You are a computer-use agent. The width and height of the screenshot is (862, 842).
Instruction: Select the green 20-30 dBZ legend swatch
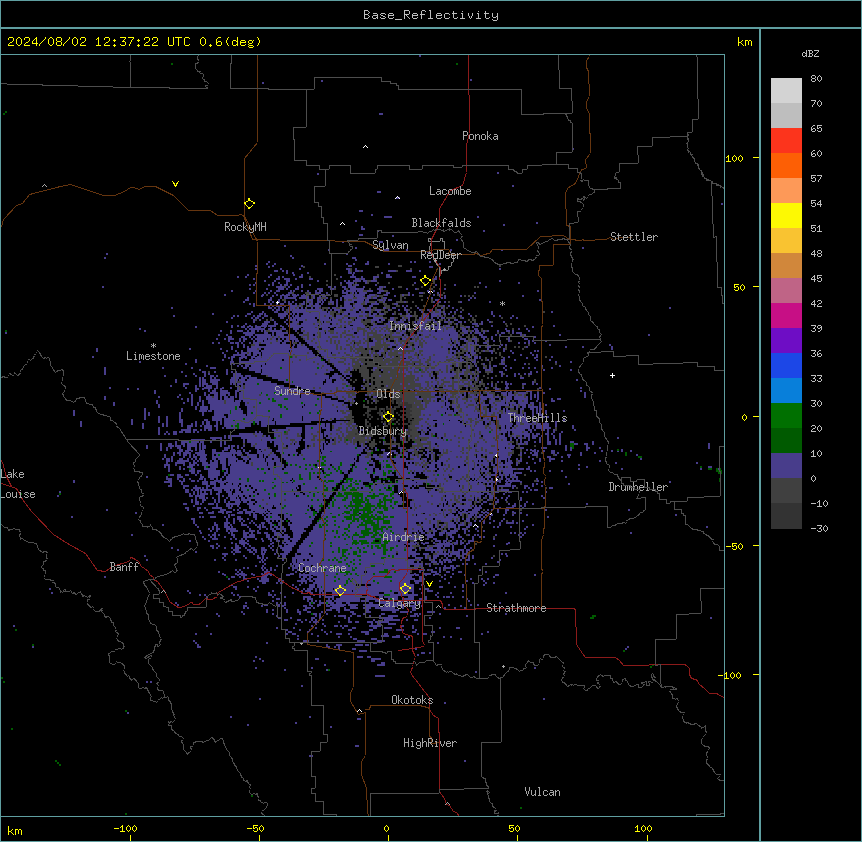click(x=786, y=416)
